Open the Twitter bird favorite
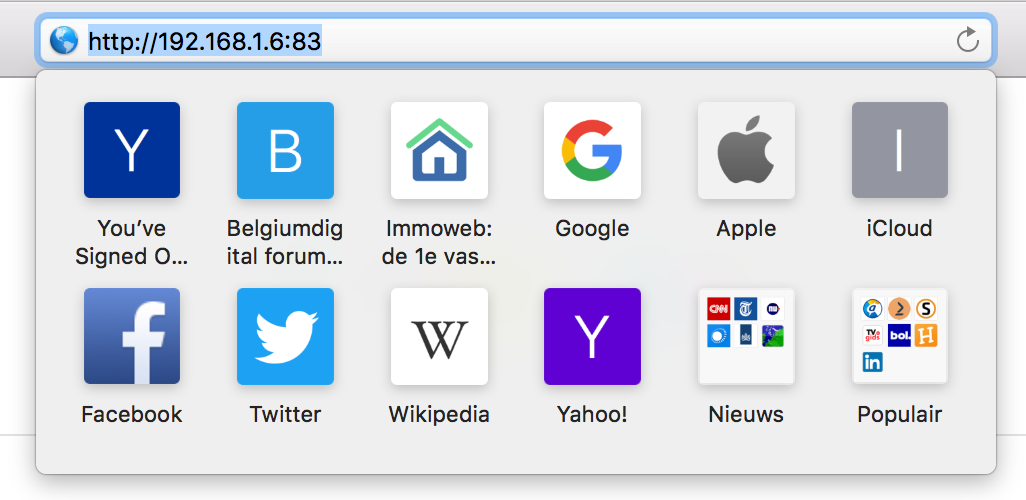The width and height of the screenshot is (1026, 500). tap(285, 336)
